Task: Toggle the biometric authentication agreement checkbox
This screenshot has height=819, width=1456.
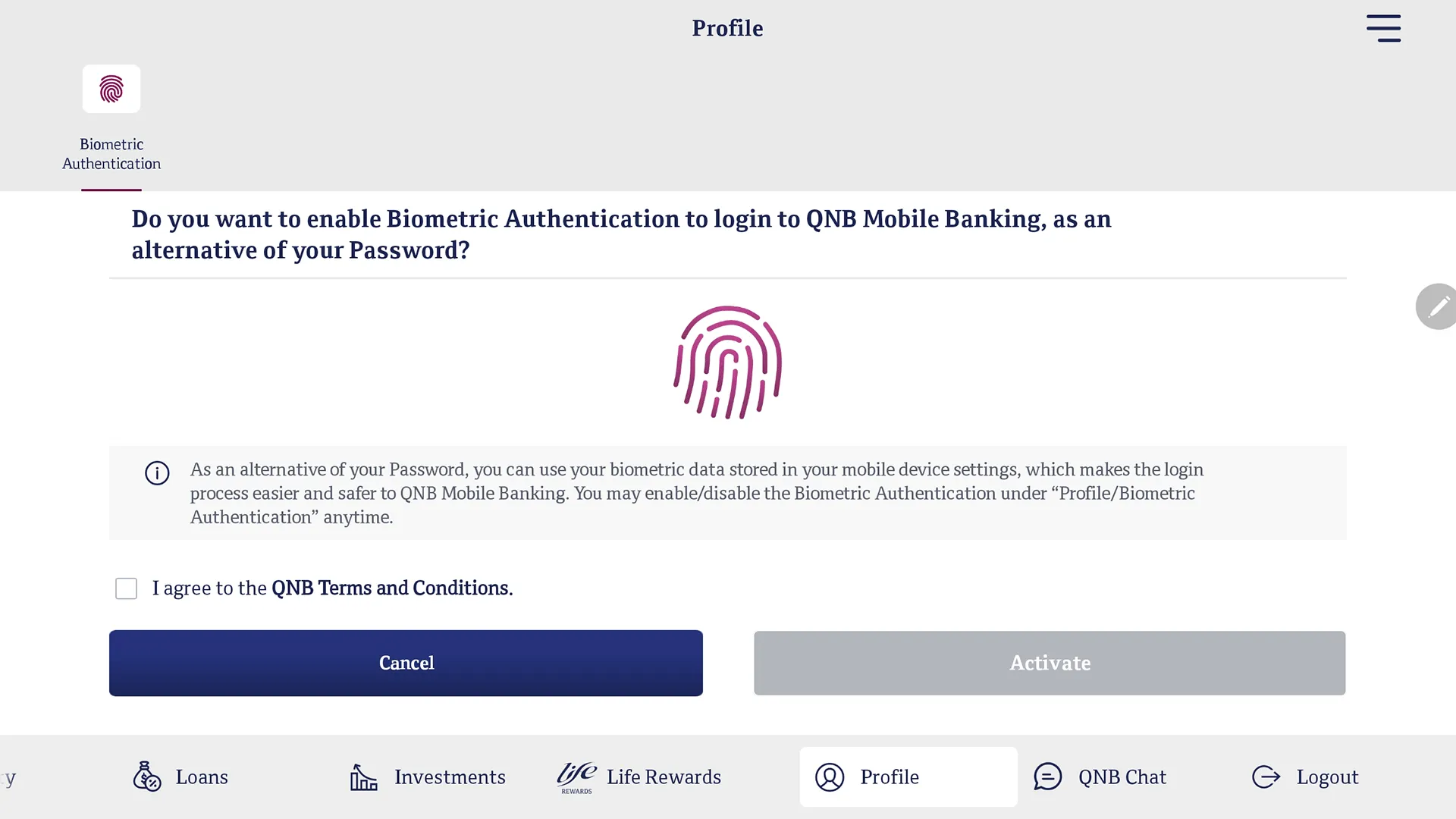Action: 126,588
